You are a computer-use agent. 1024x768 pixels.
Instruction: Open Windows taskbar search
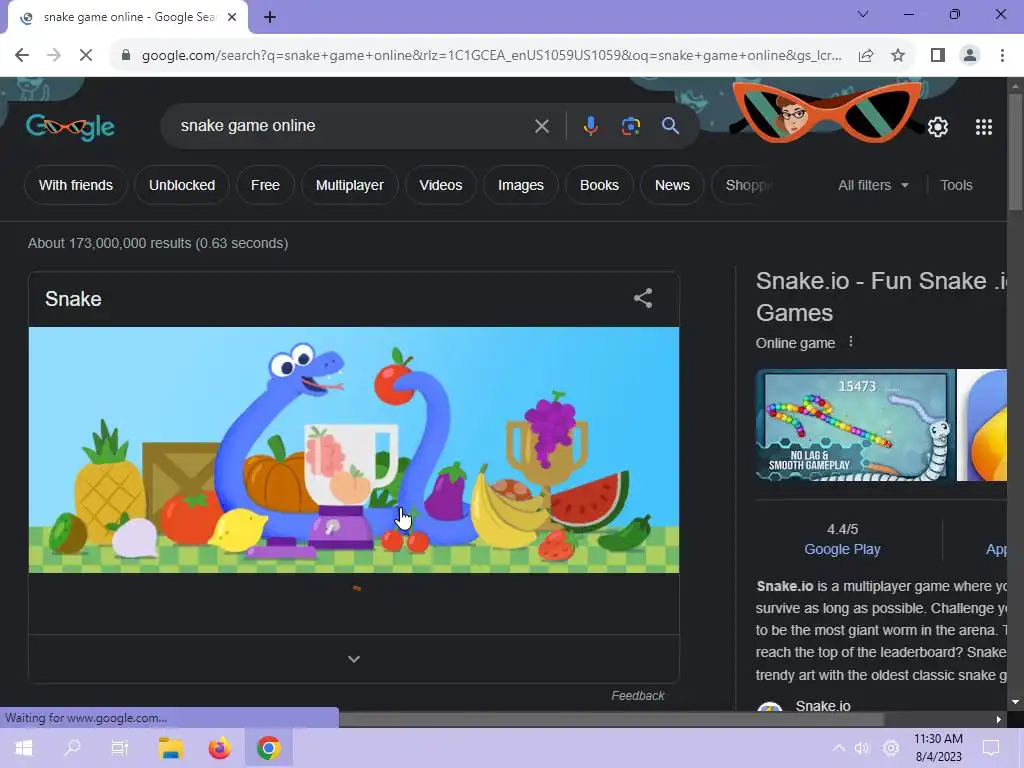tap(72, 748)
